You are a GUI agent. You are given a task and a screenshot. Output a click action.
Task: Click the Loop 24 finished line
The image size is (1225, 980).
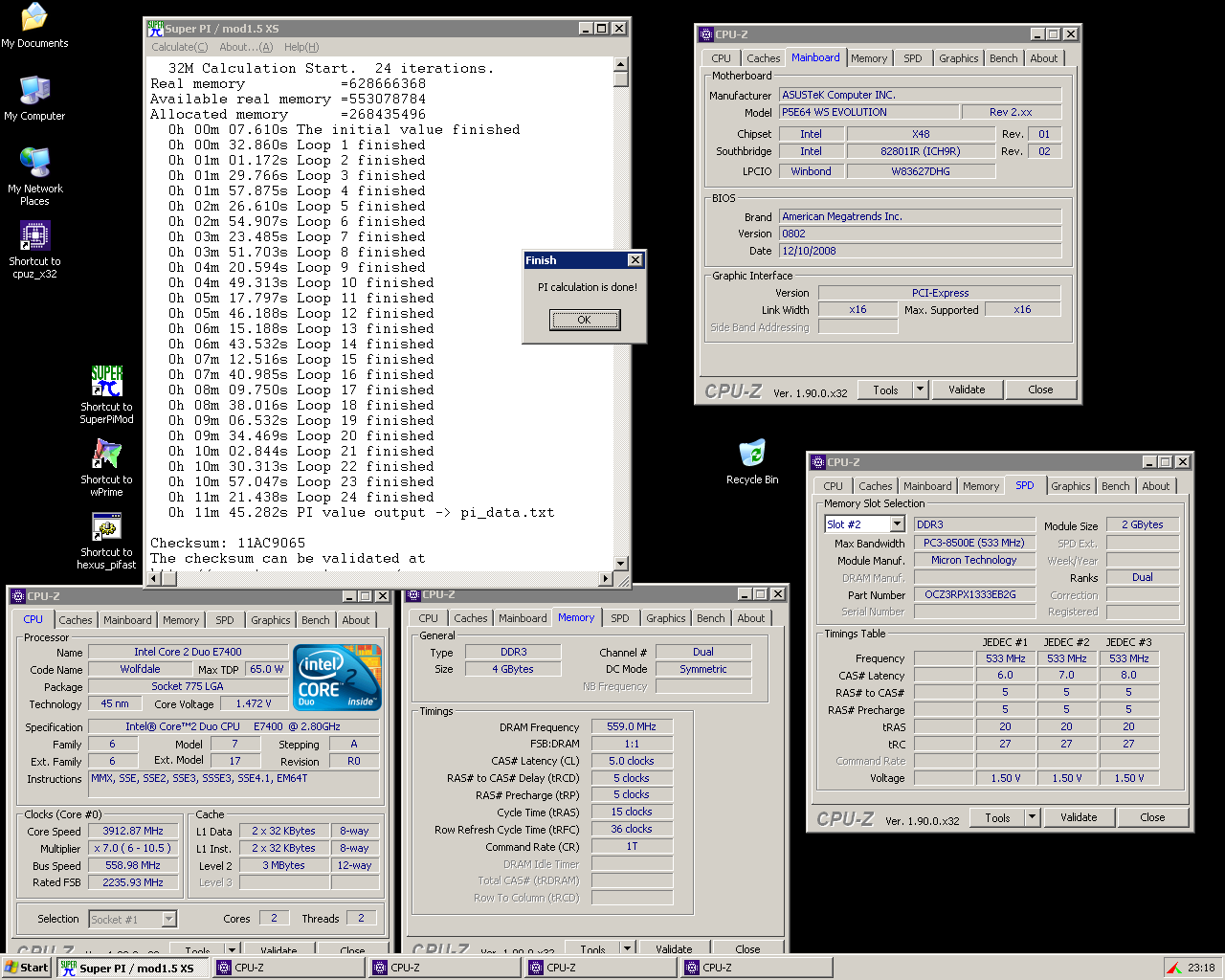click(x=301, y=497)
